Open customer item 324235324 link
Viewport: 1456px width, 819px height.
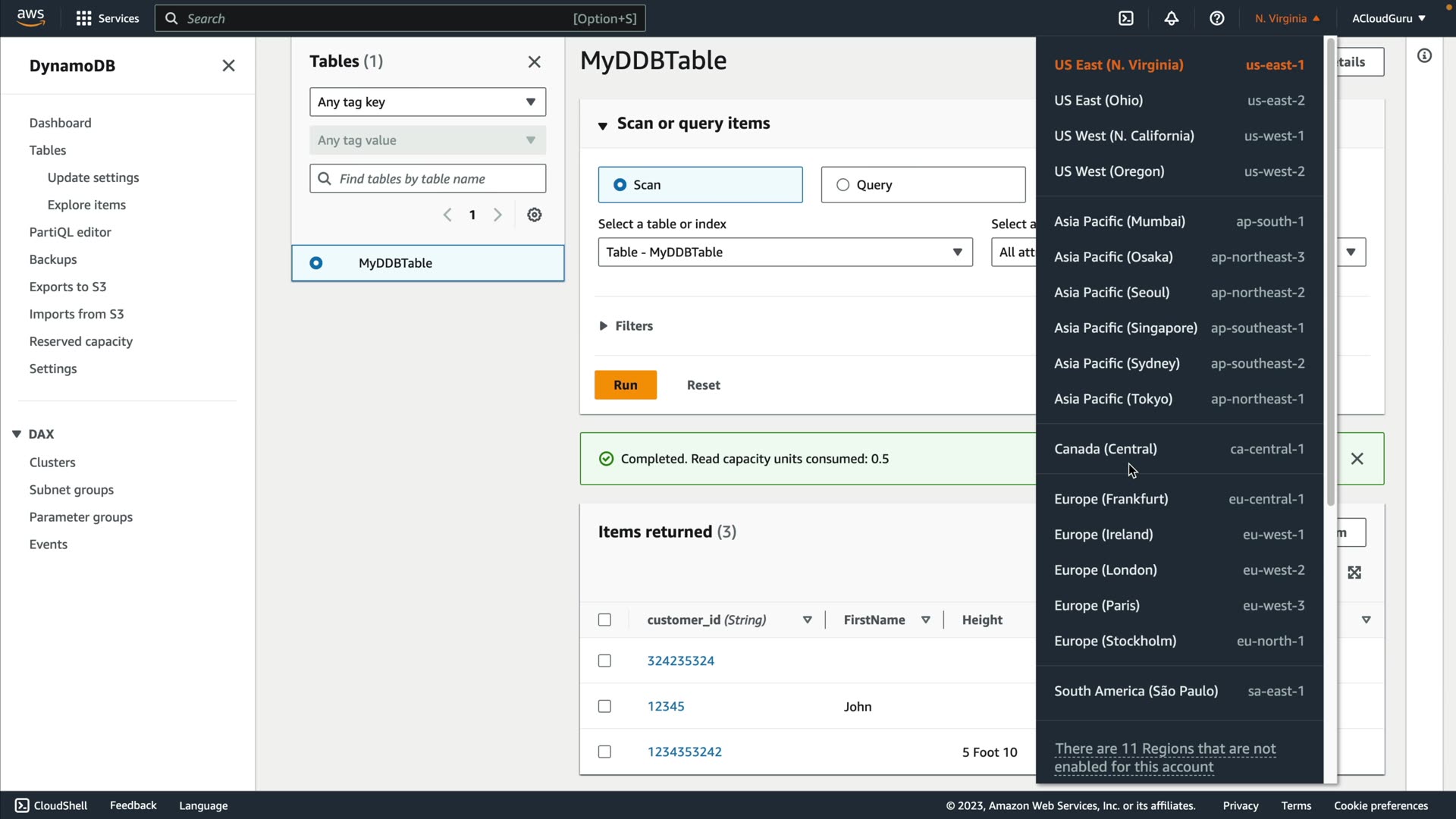(680, 661)
